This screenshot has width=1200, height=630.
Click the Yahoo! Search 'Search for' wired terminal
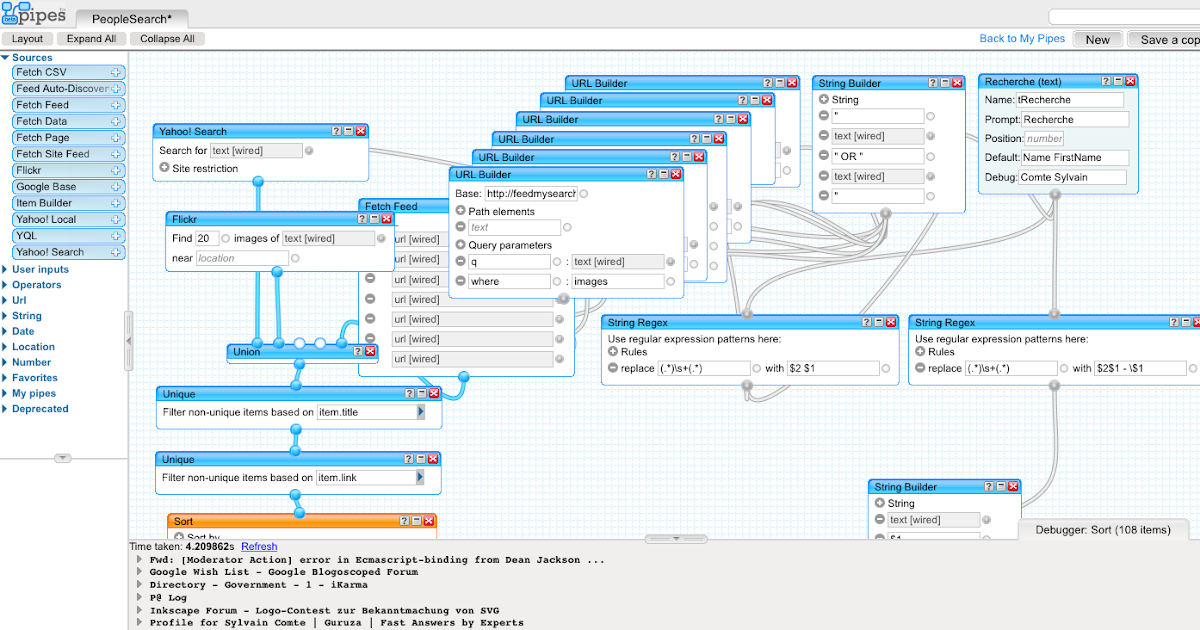309,151
